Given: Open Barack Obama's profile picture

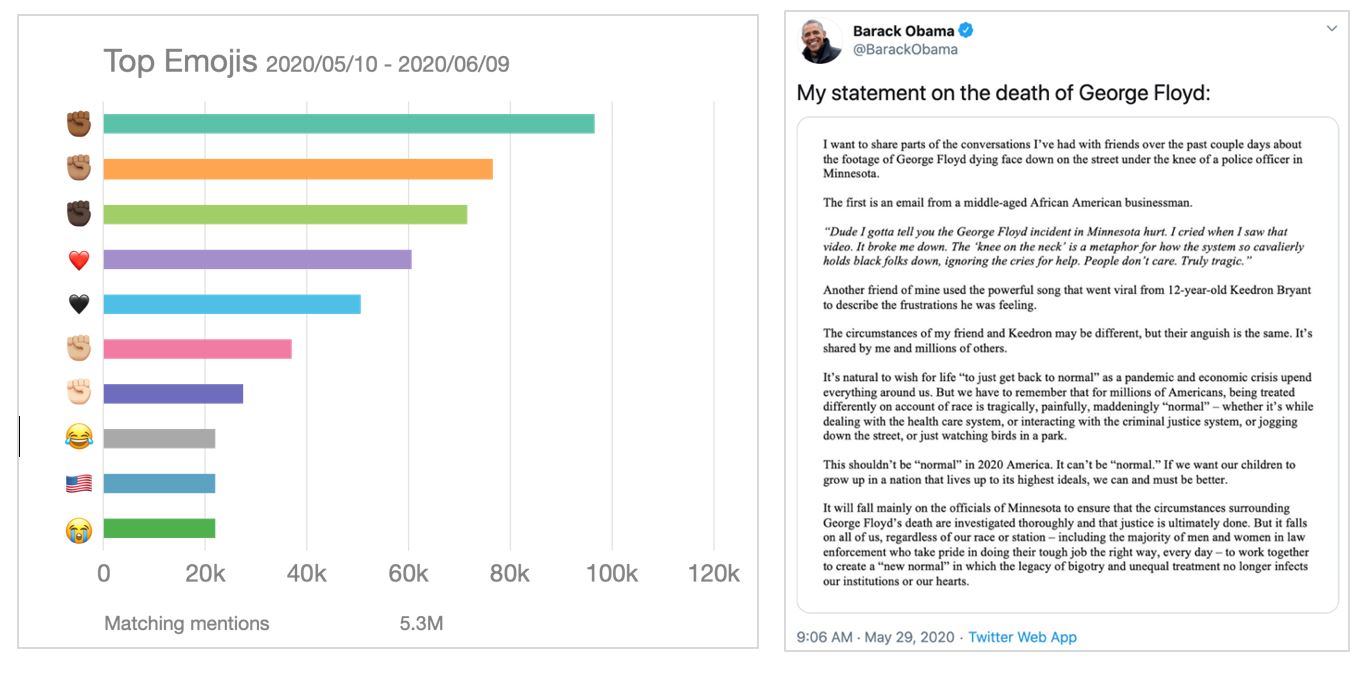Looking at the screenshot, I should pyautogui.click(x=820, y=40).
